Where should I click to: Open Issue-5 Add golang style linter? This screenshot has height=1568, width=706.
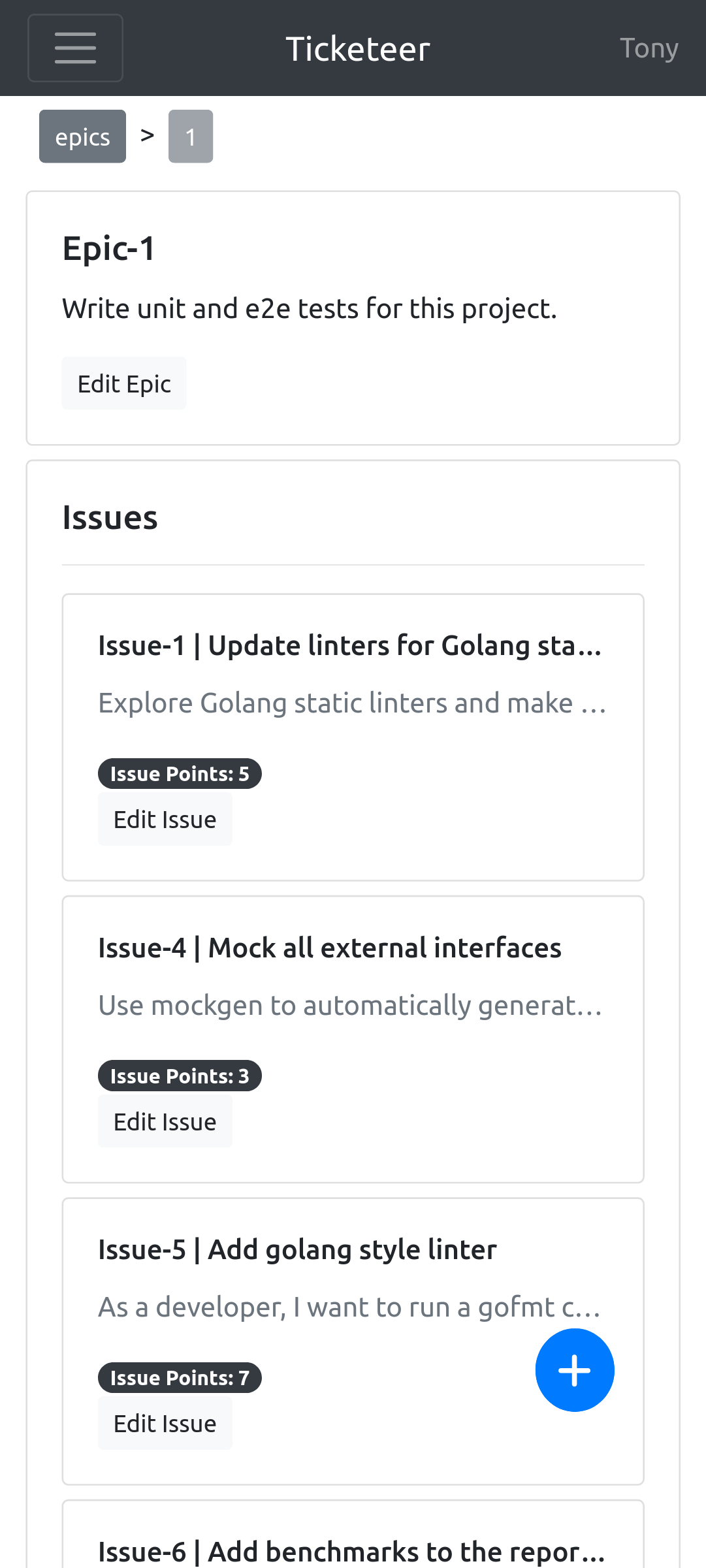pos(297,1249)
